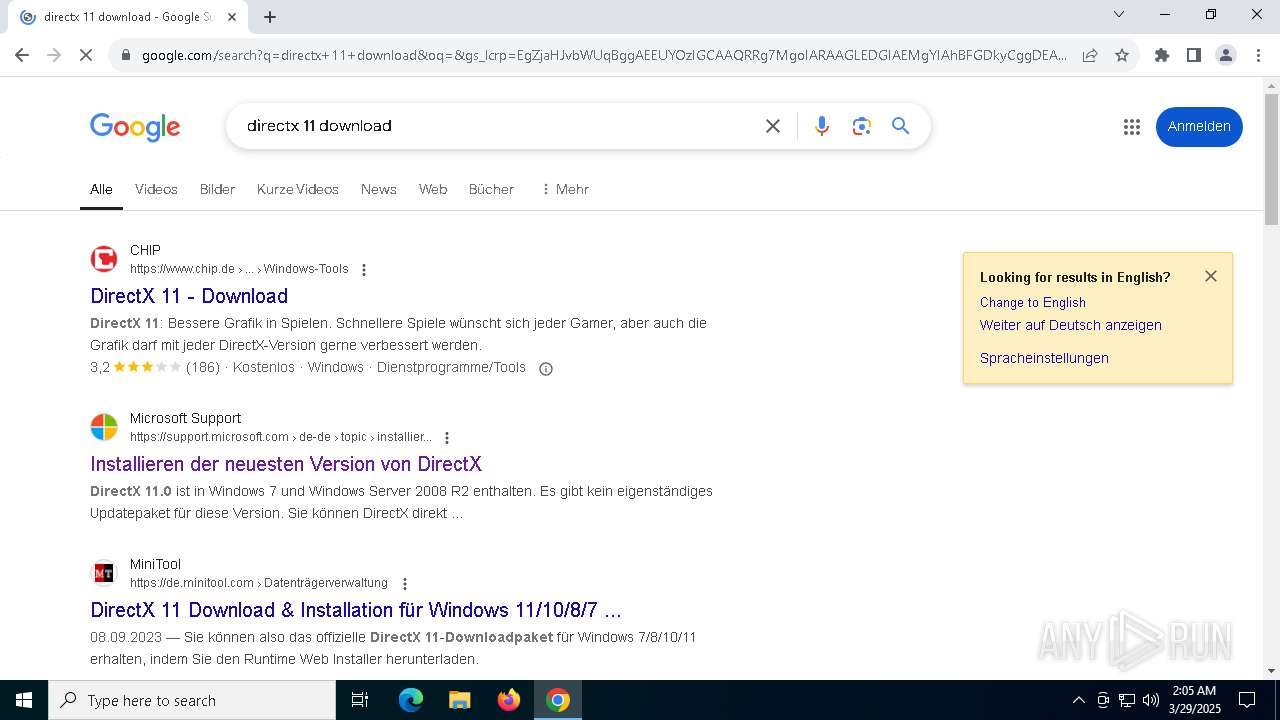Launch Firefox from the taskbar
1280x720 pixels.
(509, 700)
